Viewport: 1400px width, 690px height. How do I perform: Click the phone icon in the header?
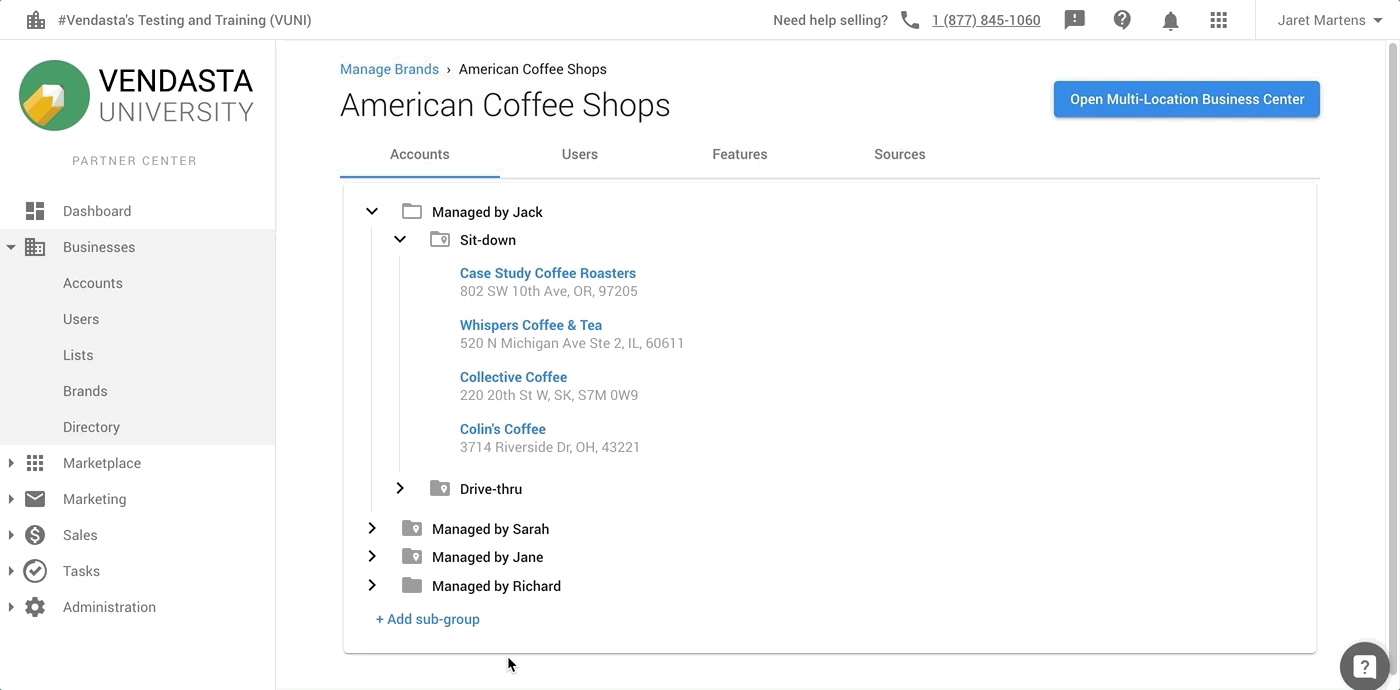[910, 20]
